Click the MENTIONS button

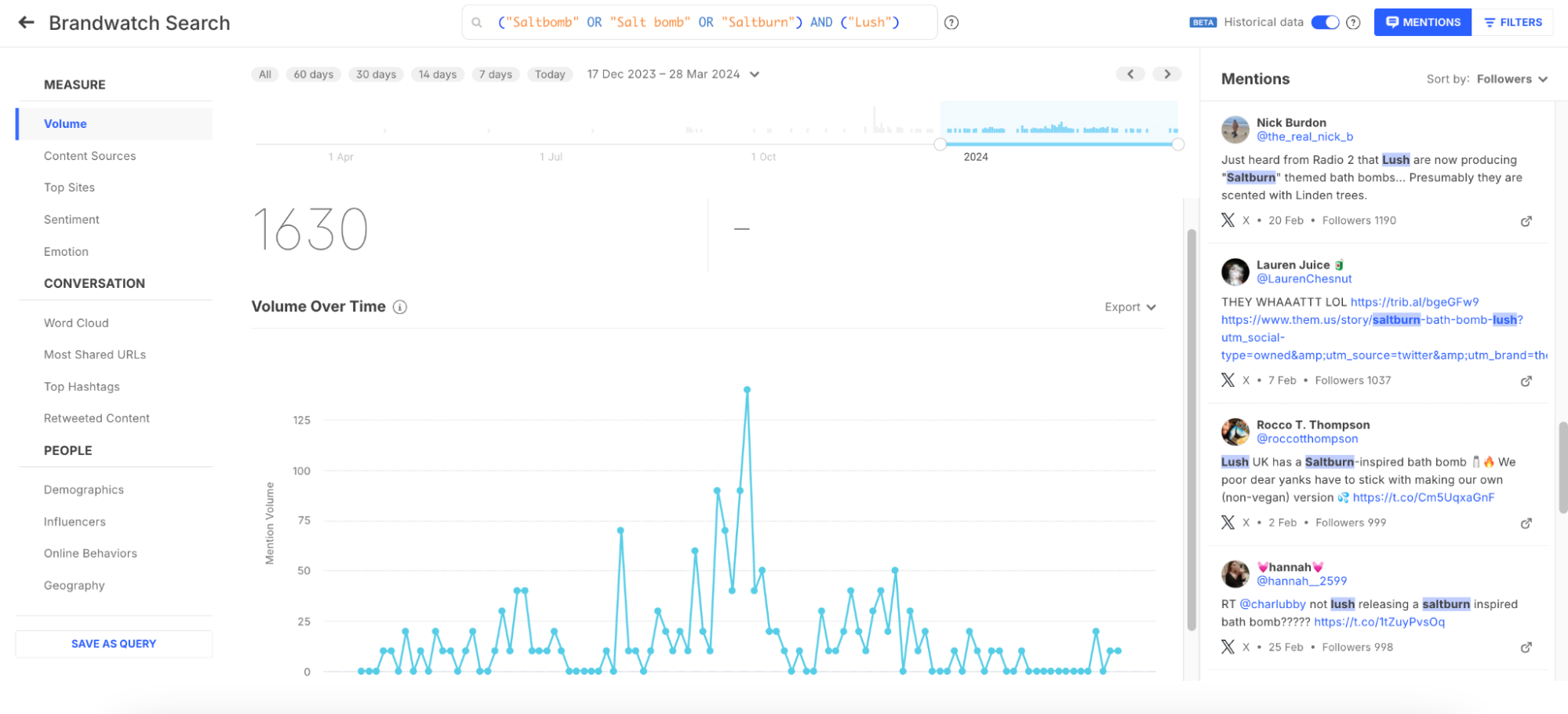point(1423,23)
